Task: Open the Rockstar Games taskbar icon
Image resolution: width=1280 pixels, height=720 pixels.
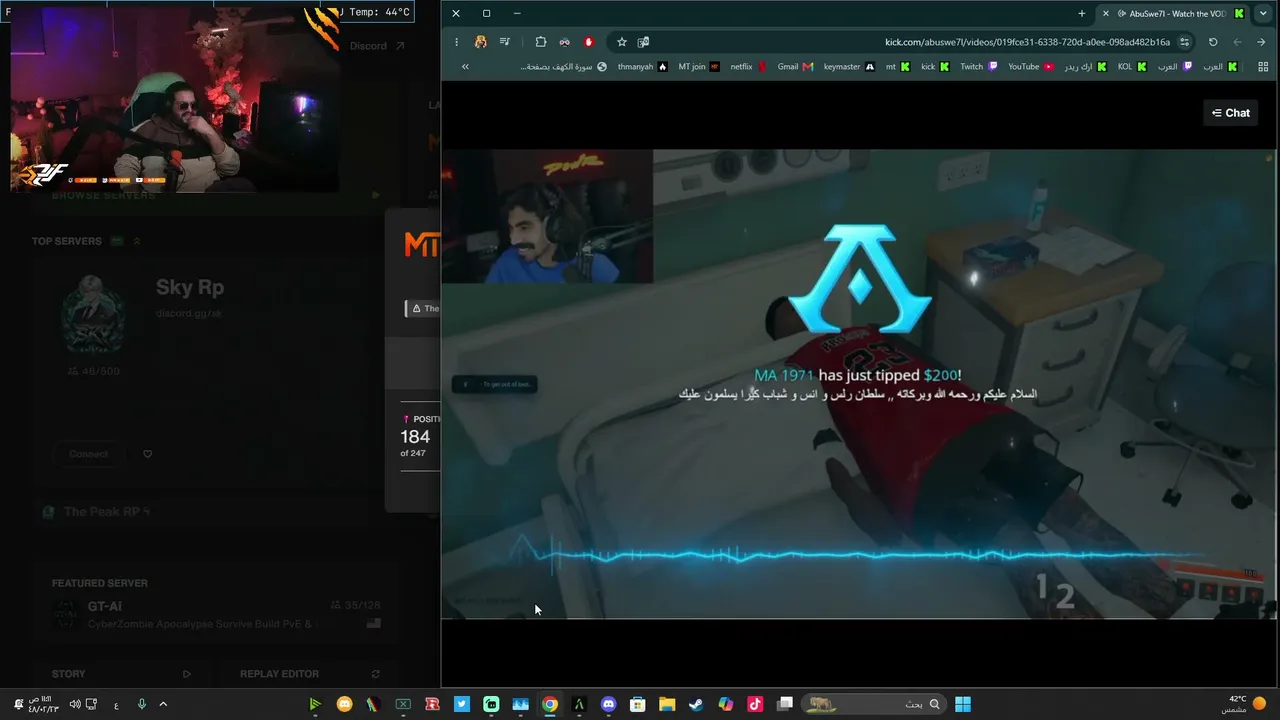Action: click(432, 704)
